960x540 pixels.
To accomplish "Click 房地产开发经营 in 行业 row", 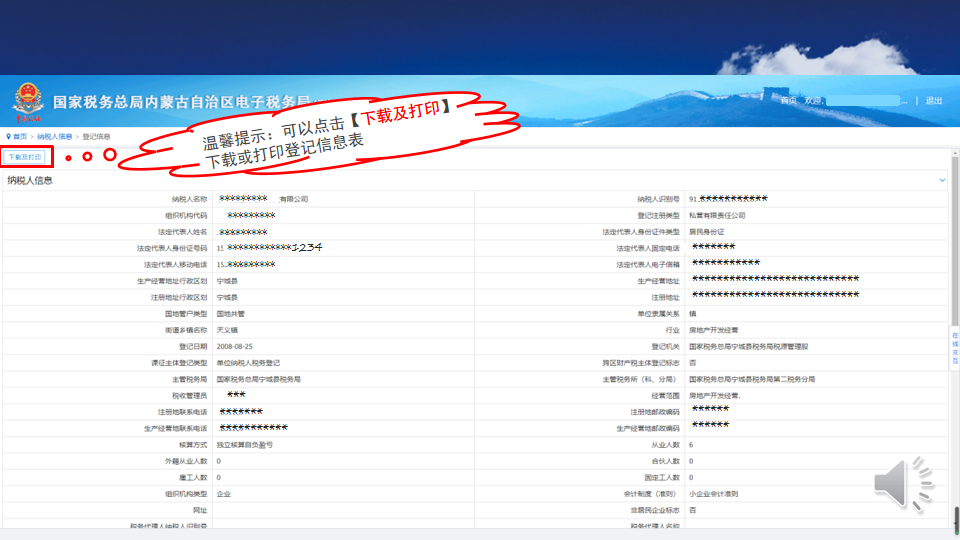I will coord(713,330).
